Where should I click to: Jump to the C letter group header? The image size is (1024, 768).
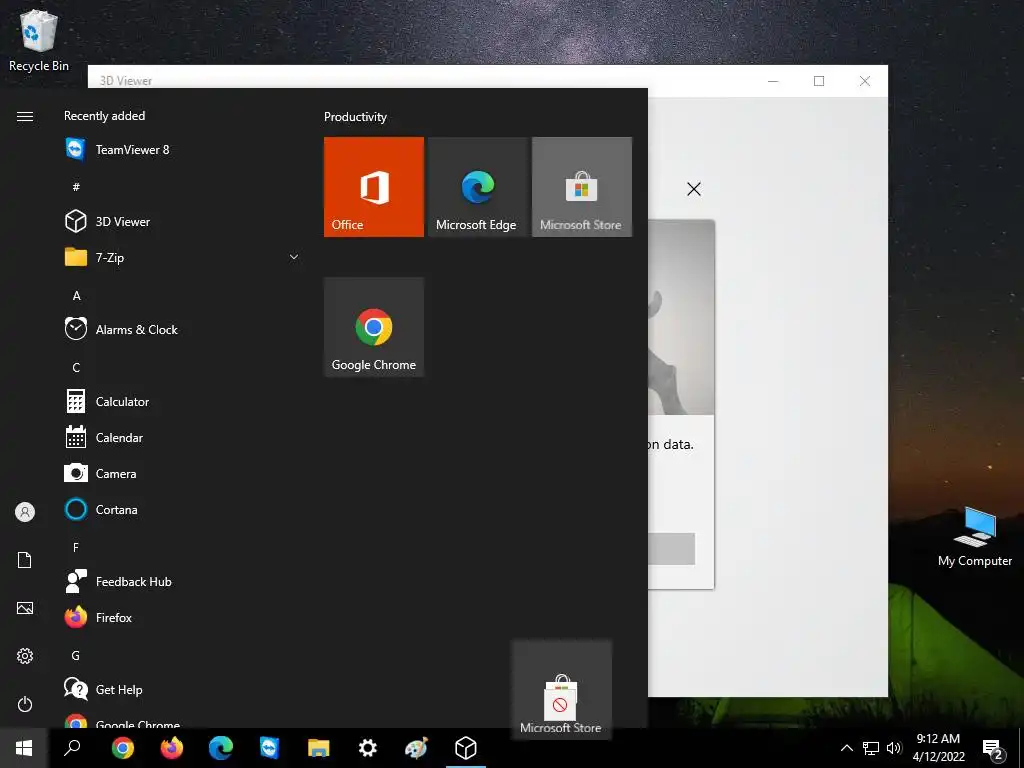click(76, 368)
